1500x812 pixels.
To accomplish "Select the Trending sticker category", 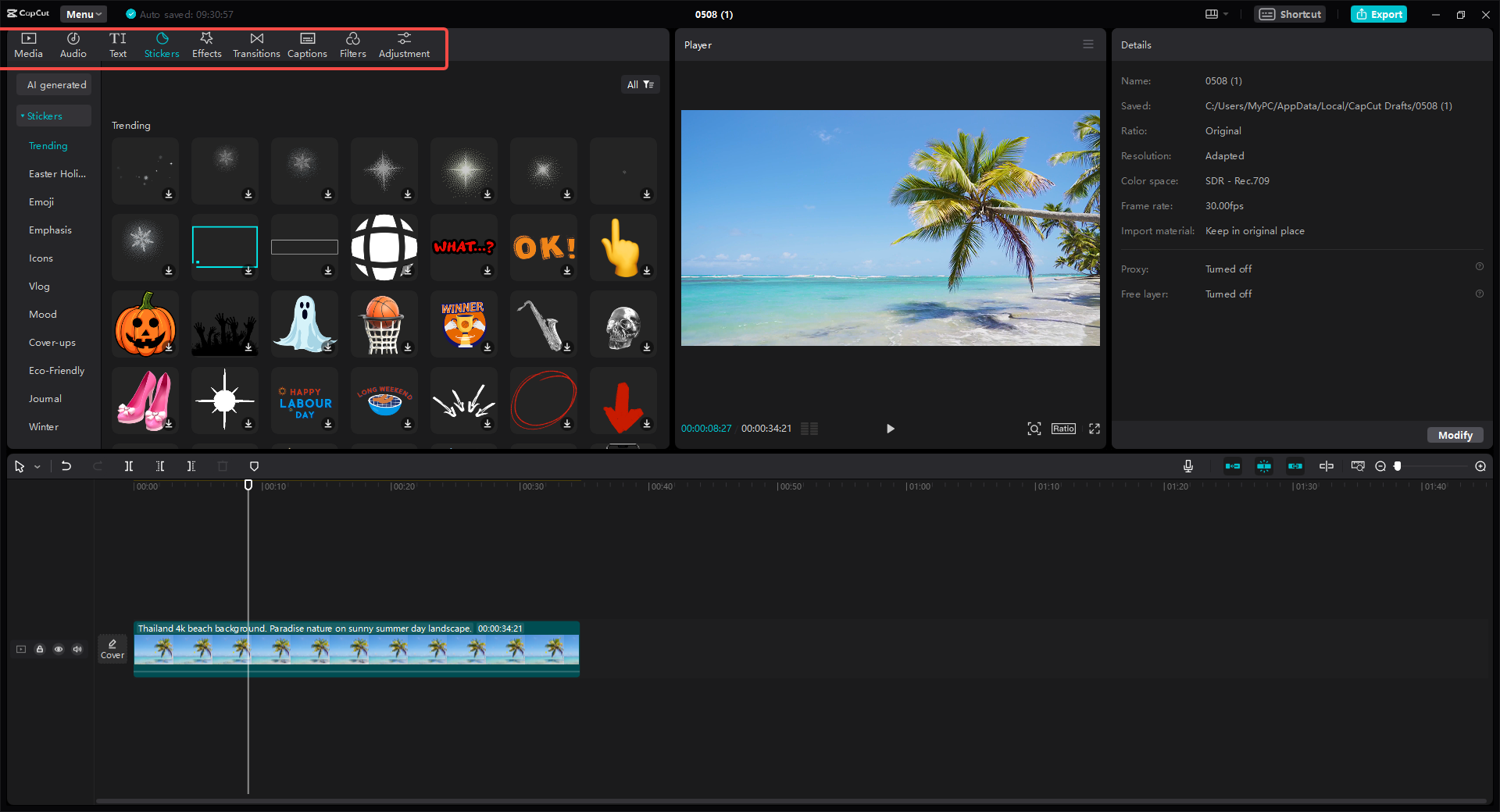I will tap(47, 145).
